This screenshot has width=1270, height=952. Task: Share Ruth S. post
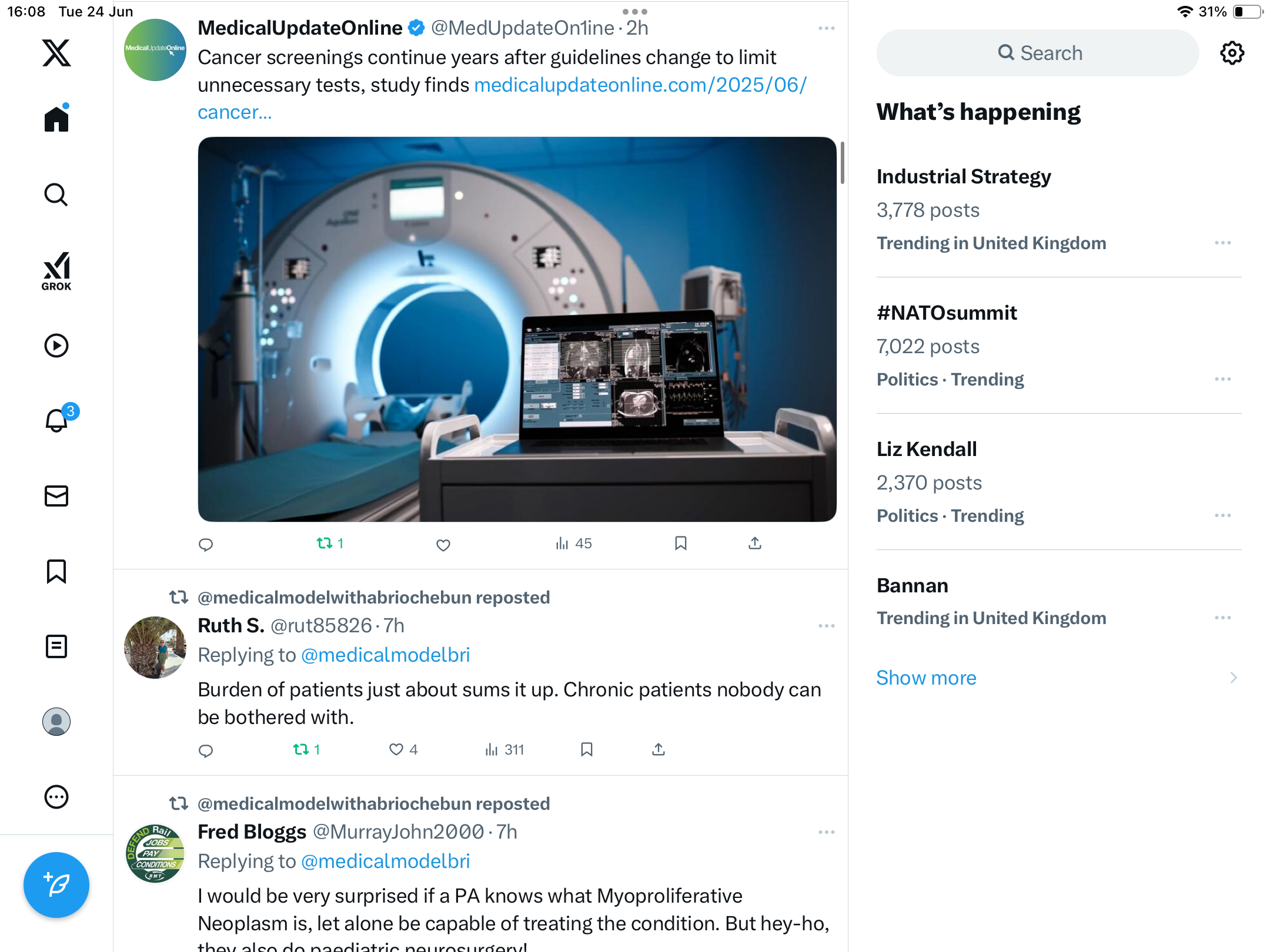point(659,749)
